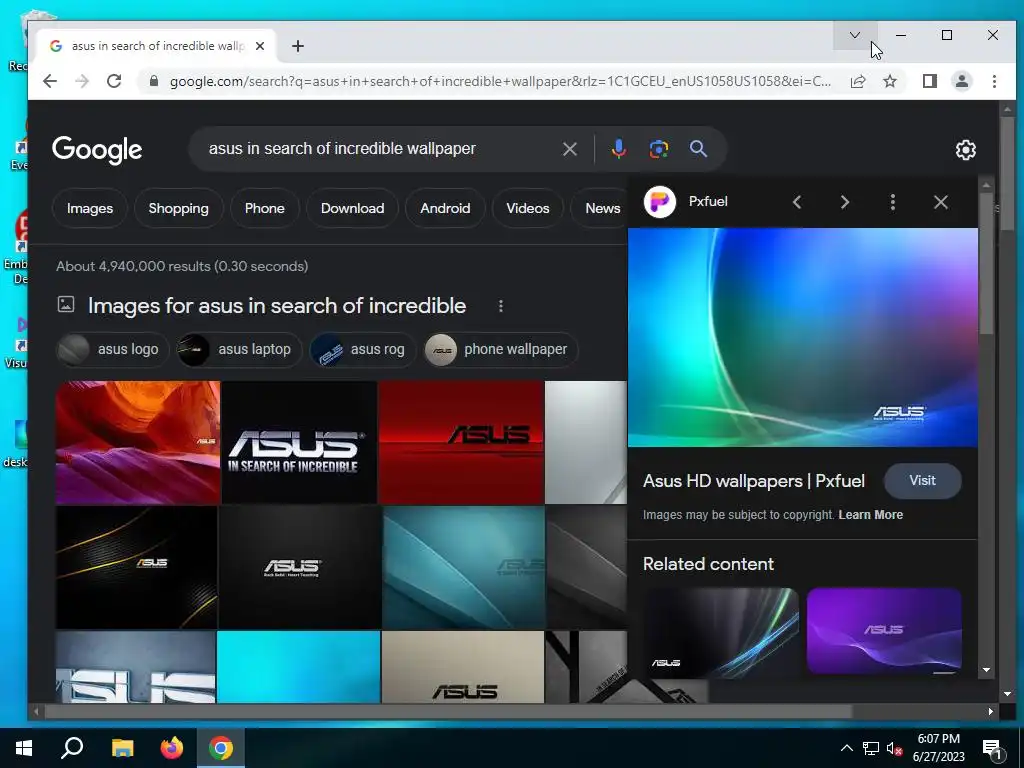
Task: Close the Pxfuel image preview panel
Action: (940, 202)
